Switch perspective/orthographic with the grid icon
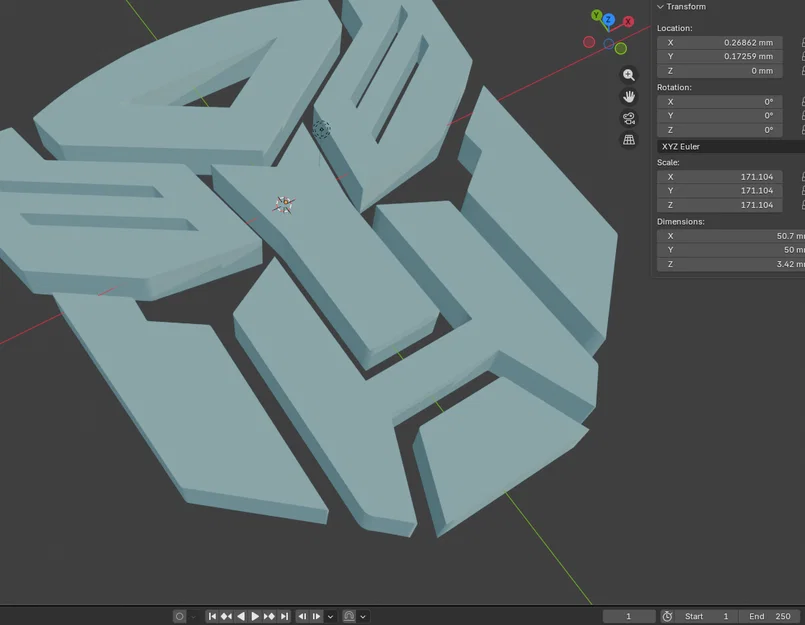This screenshot has height=625, width=805. [x=628, y=140]
